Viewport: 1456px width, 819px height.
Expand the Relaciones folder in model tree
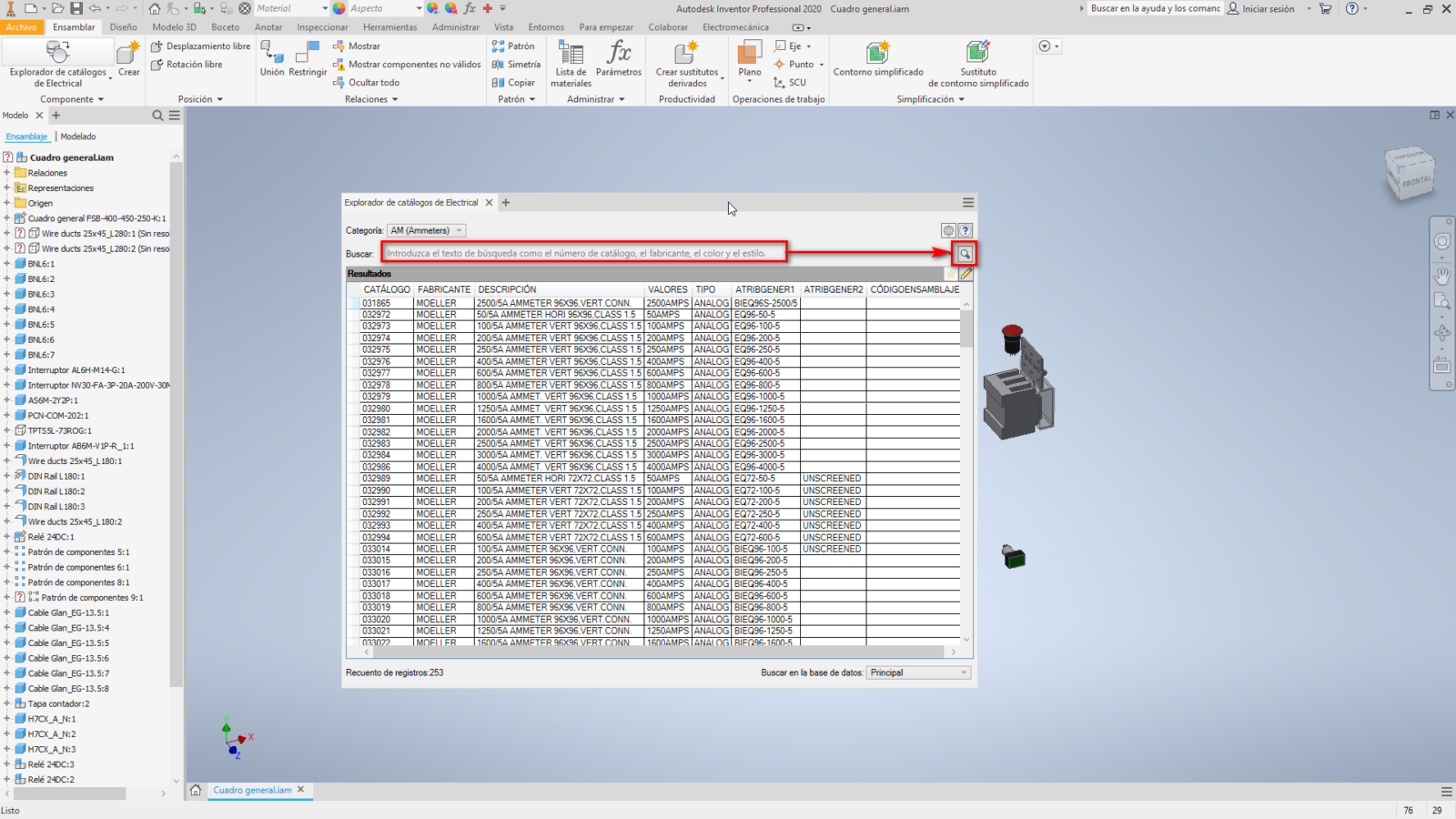(x=7, y=173)
